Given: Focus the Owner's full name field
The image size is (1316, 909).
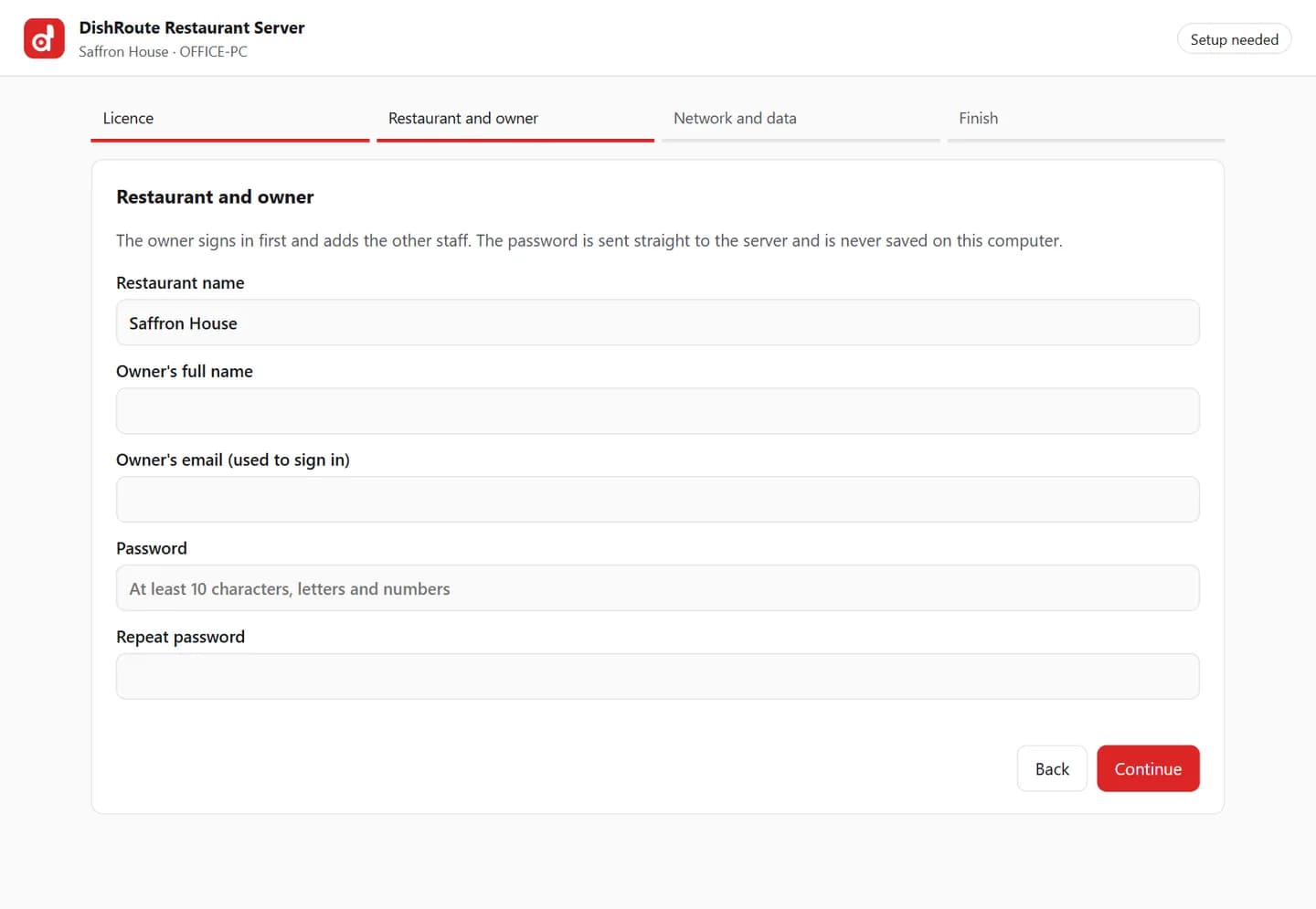Looking at the screenshot, I should coord(658,411).
